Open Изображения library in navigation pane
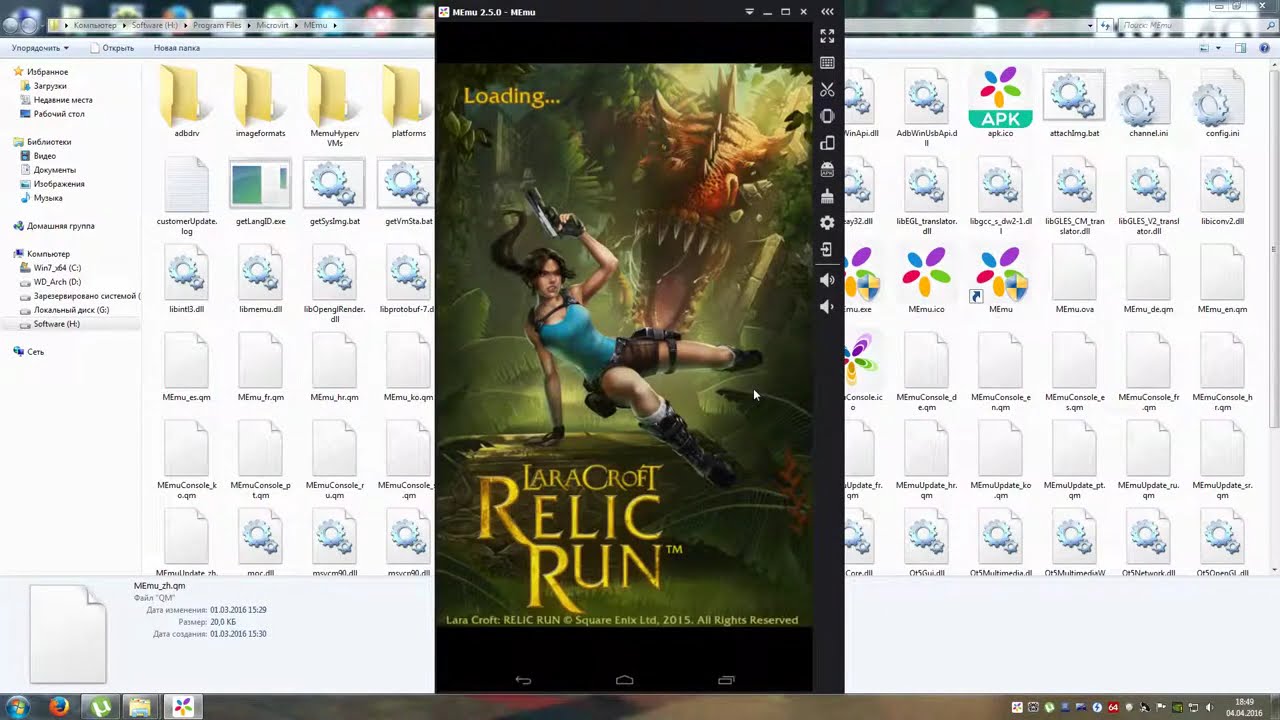Viewport: 1280px width, 720px height. (x=59, y=184)
